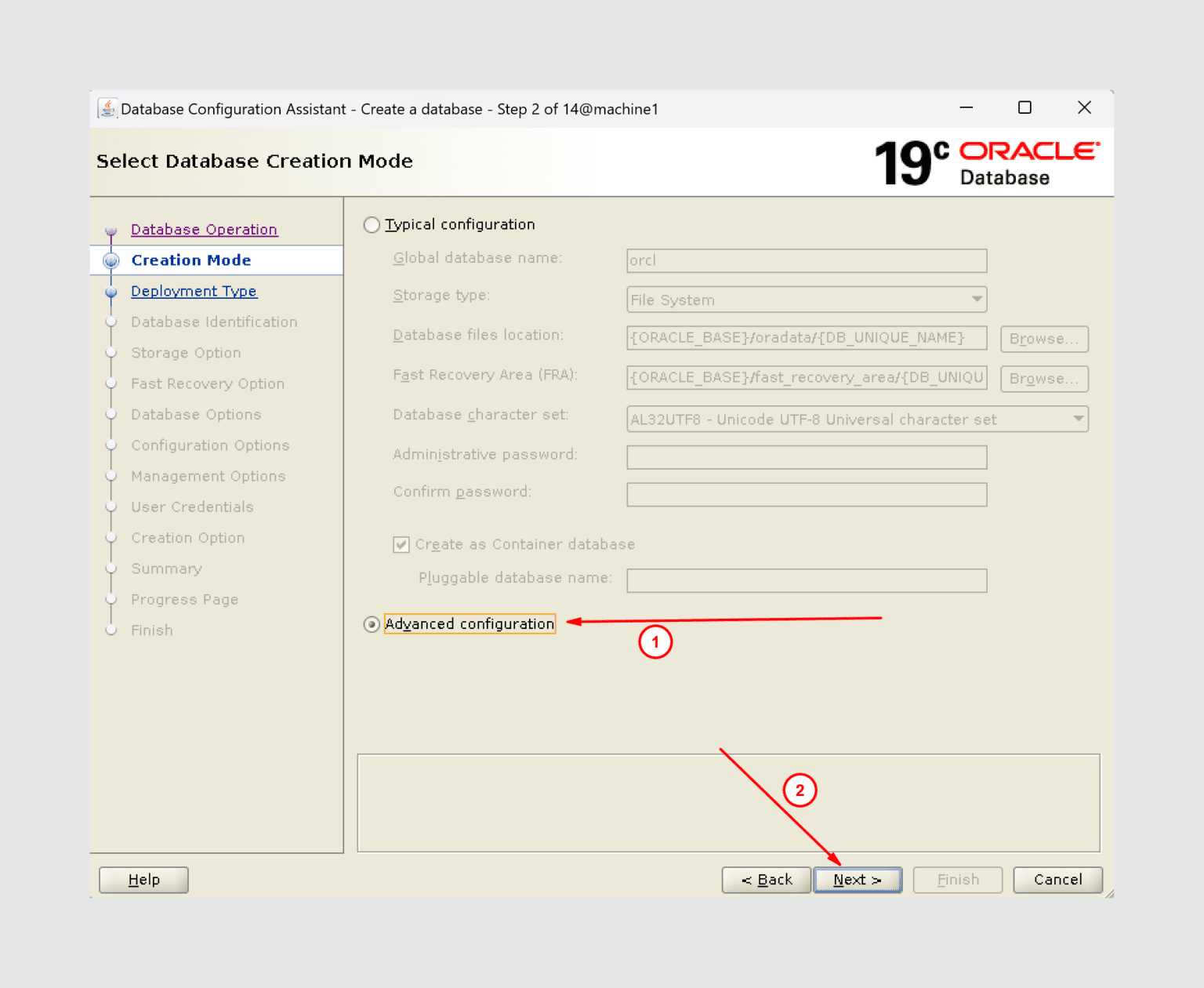Browse for Fast Recovery Area

(x=1043, y=379)
